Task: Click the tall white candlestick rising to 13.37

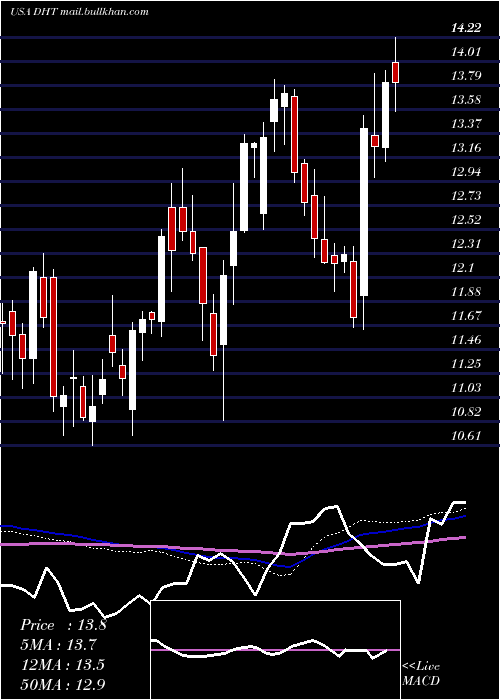Action: (x=364, y=212)
